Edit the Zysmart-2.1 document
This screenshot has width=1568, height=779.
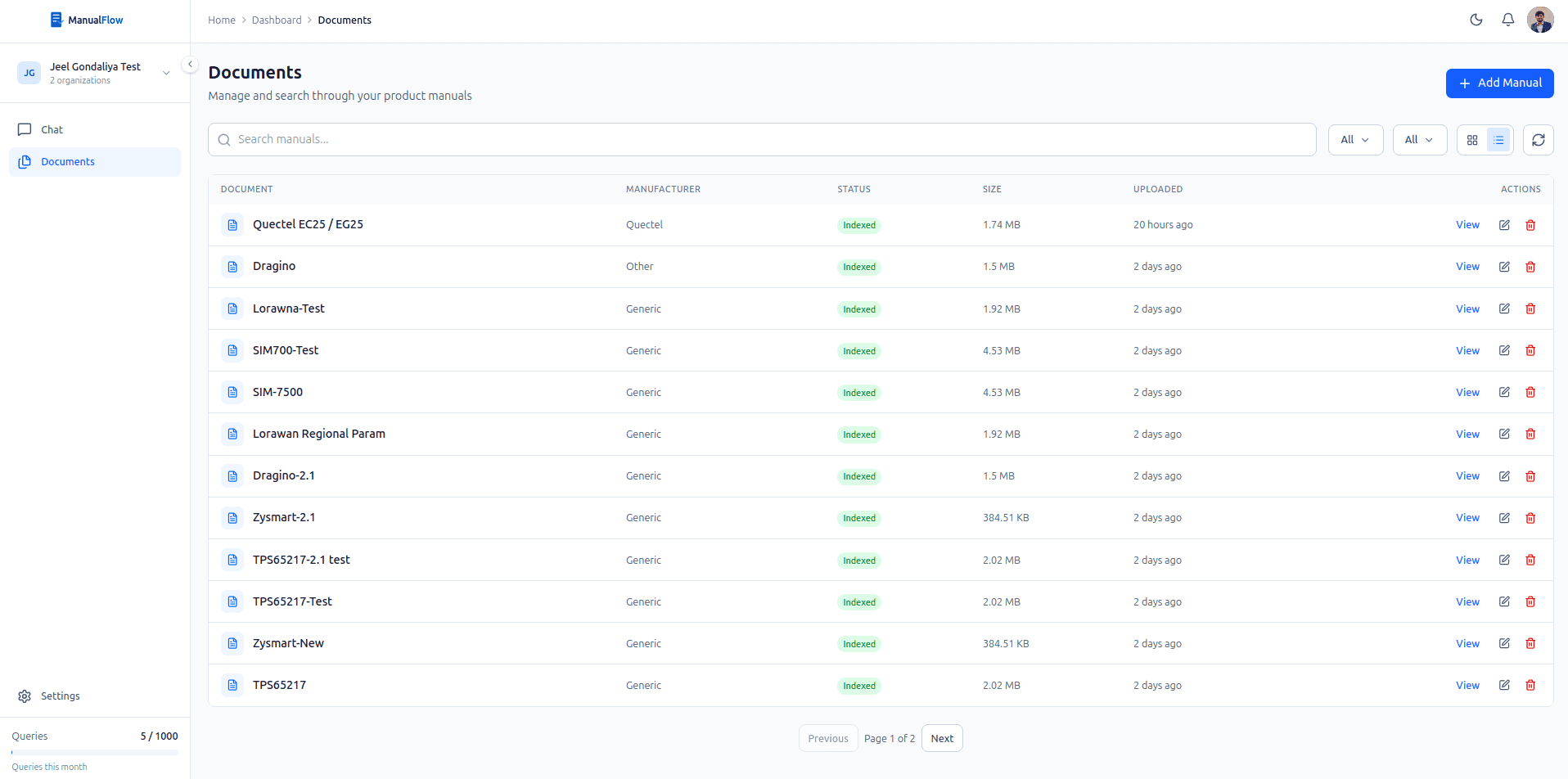tap(1504, 517)
